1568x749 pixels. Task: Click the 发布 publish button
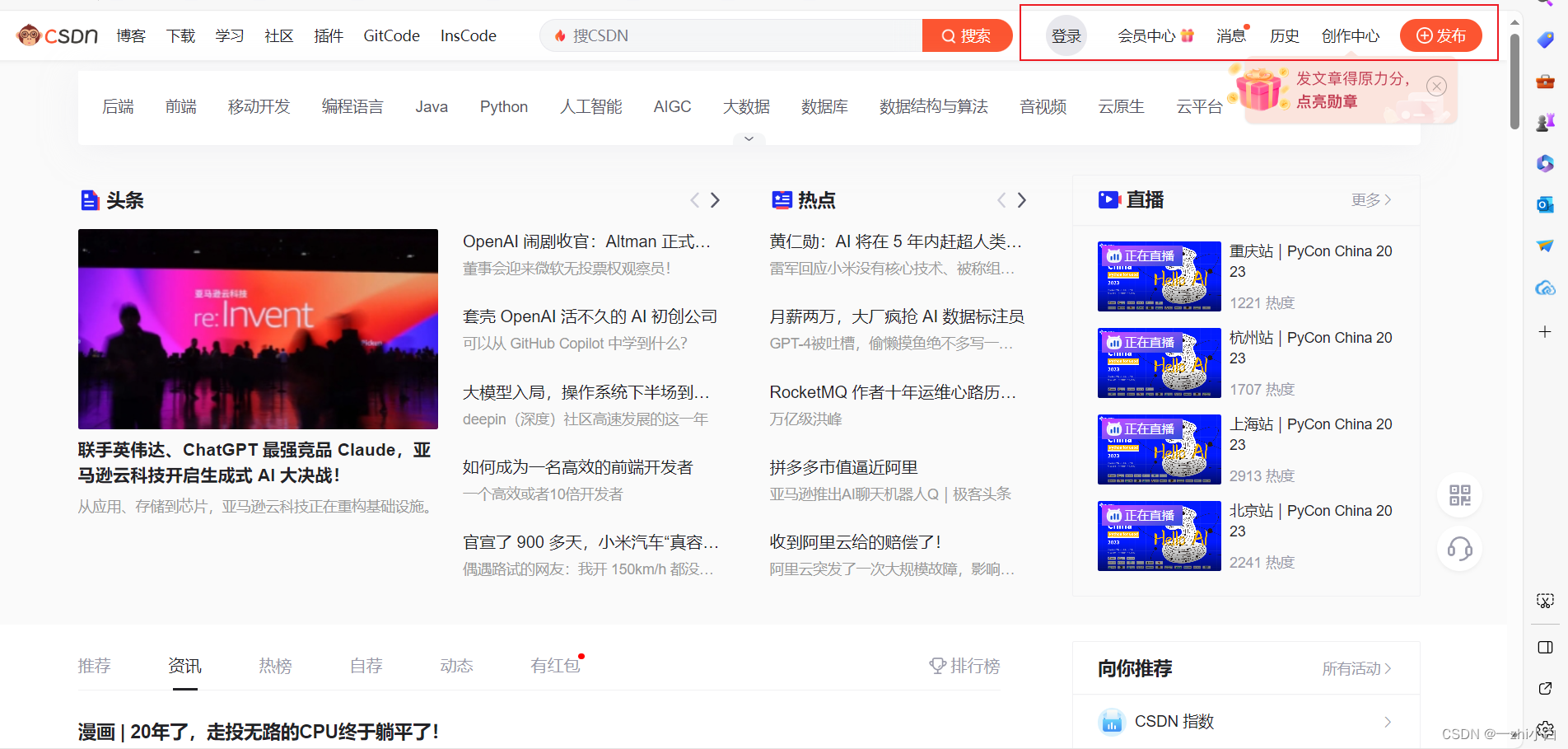1441,35
